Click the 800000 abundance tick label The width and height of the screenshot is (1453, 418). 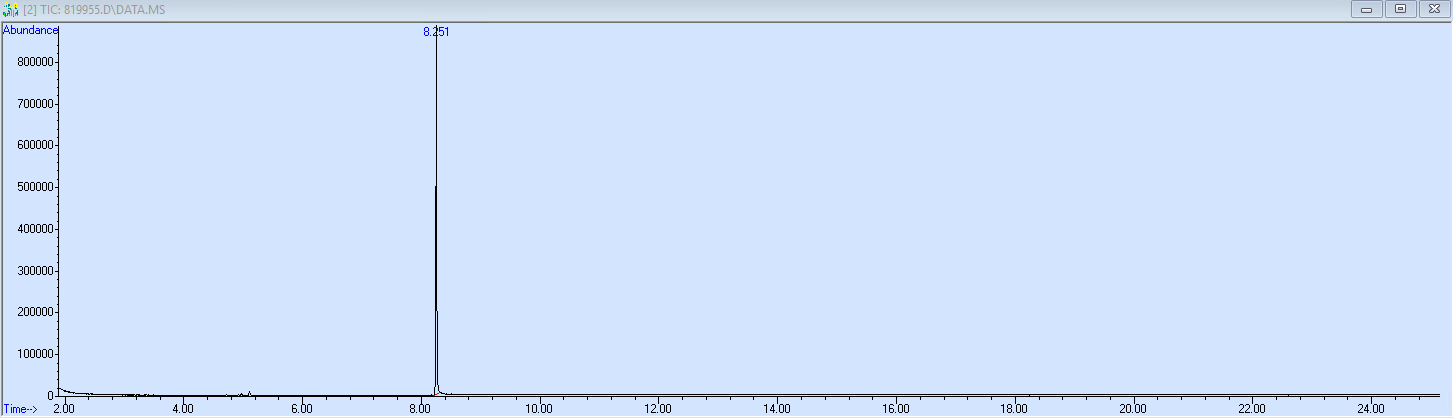tap(35, 62)
